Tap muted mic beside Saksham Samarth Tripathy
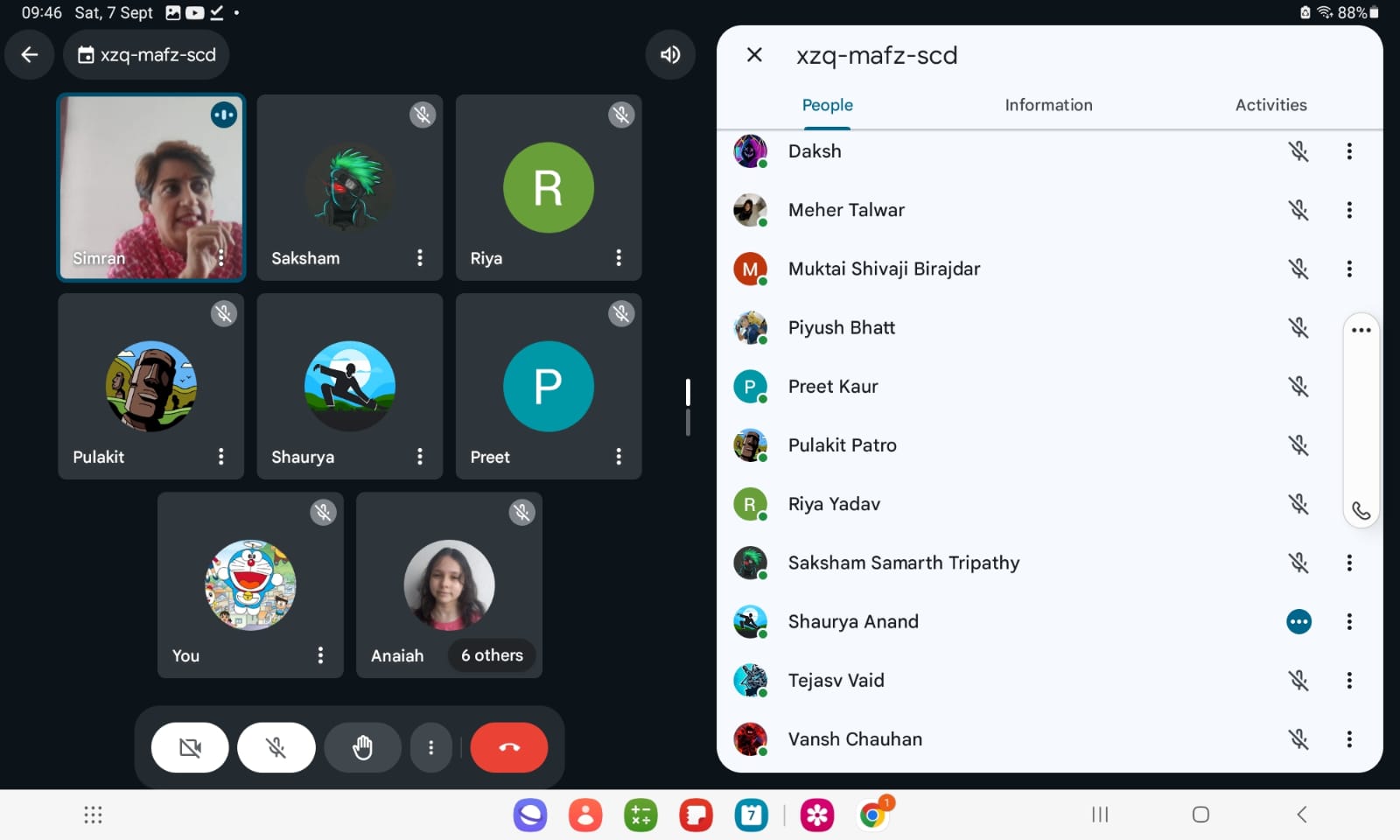Image resolution: width=1400 pixels, height=840 pixels. click(1298, 563)
